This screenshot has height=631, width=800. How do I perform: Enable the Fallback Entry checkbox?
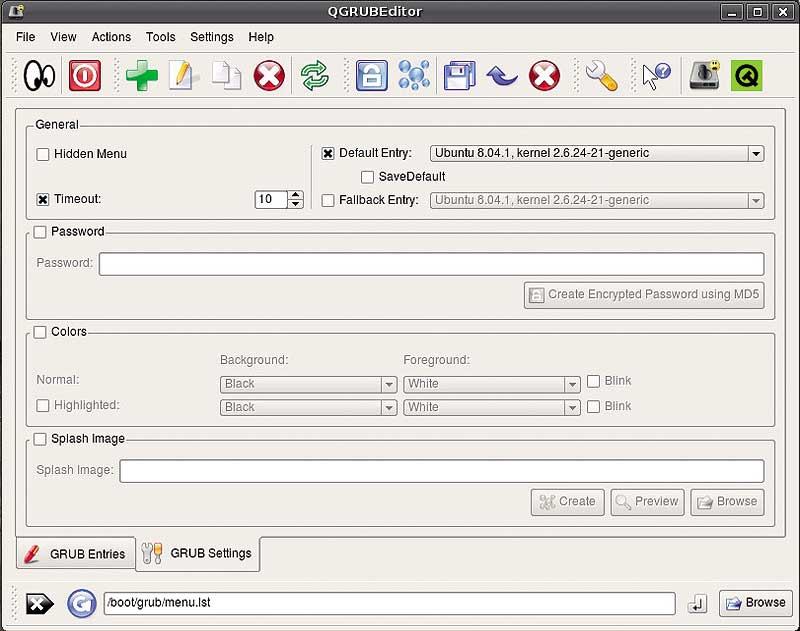tap(328, 200)
